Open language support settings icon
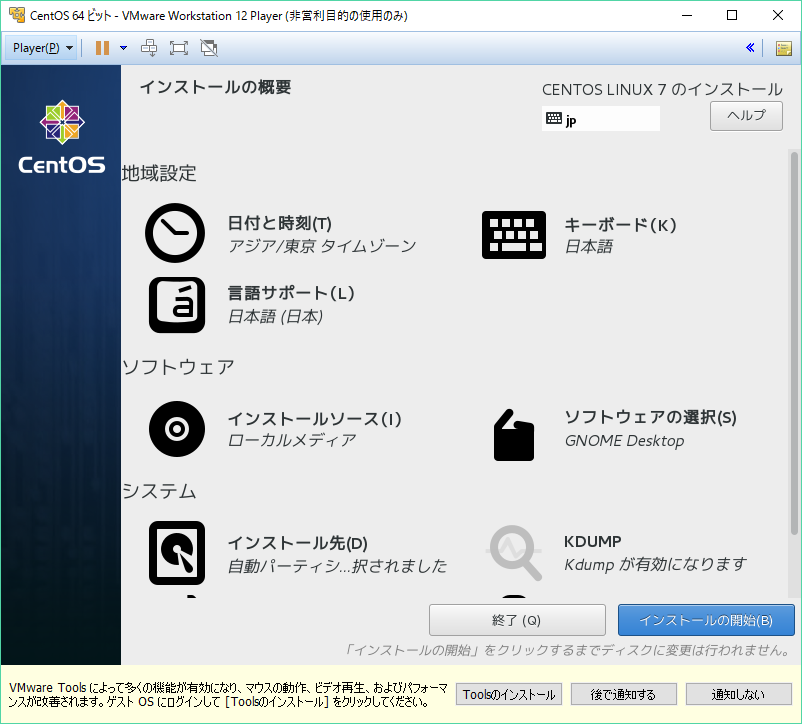The height and width of the screenshot is (724, 802). click(x=177, y=305)
